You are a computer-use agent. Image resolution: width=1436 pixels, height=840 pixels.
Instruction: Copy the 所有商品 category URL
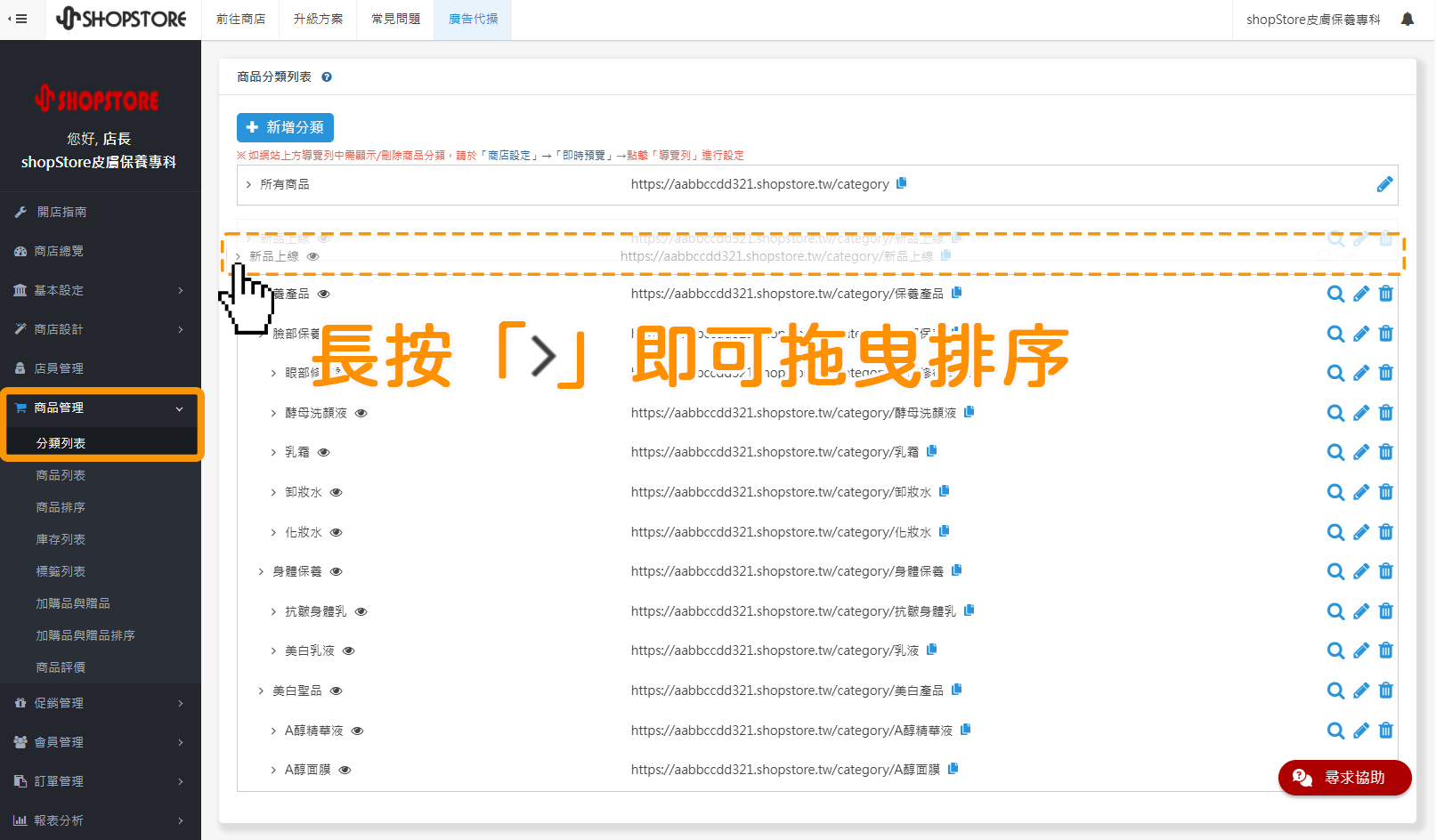[901, 183]
